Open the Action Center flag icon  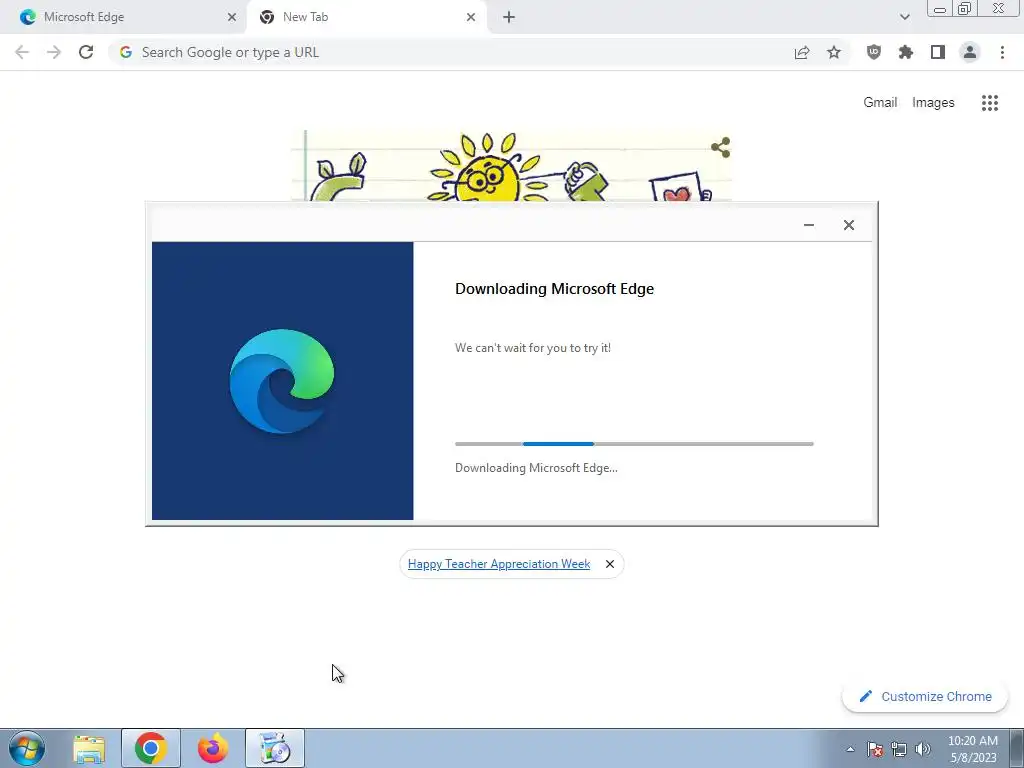pos(875,749)
